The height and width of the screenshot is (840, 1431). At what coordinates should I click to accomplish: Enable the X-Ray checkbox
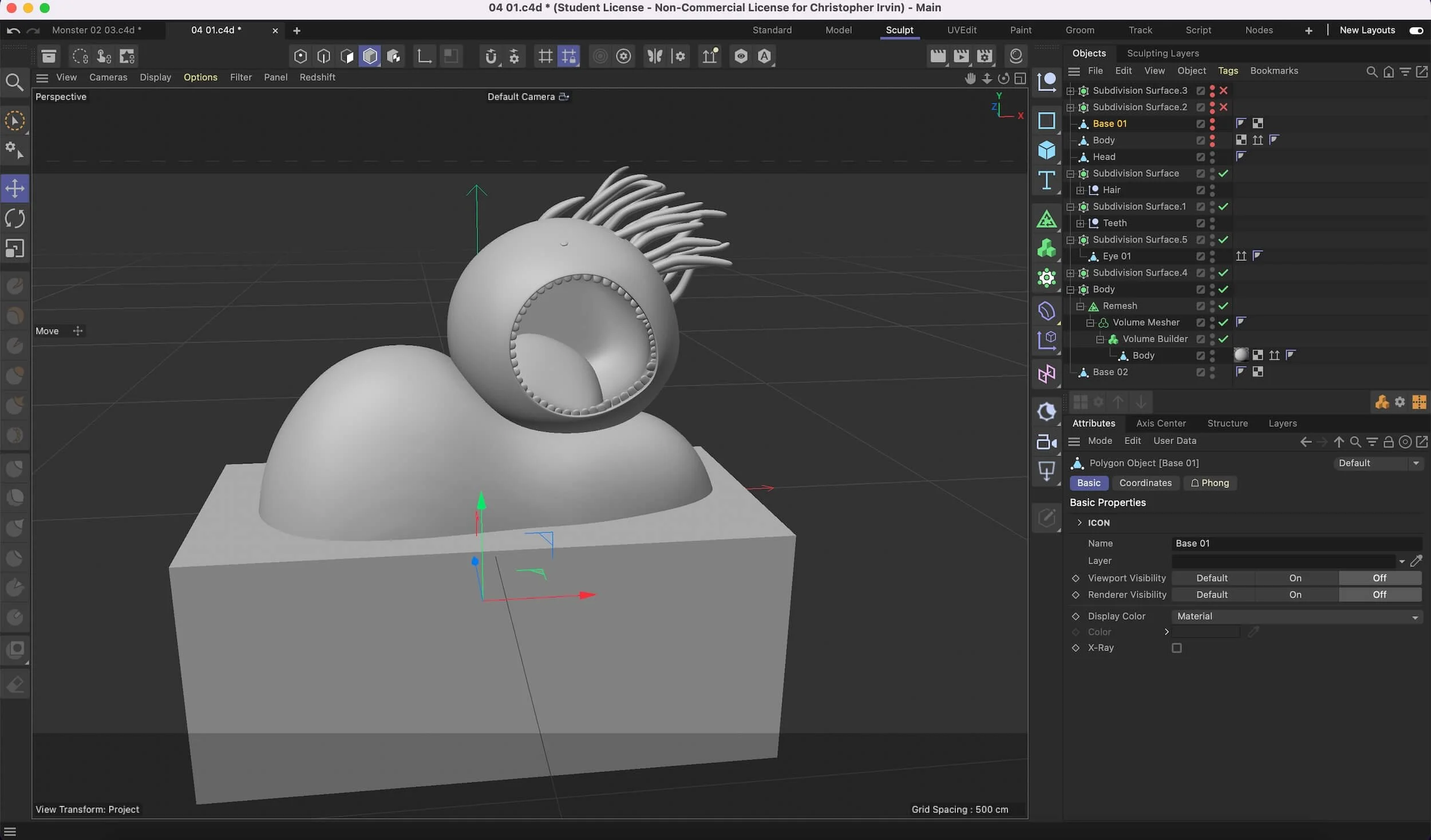(1176, 648)
